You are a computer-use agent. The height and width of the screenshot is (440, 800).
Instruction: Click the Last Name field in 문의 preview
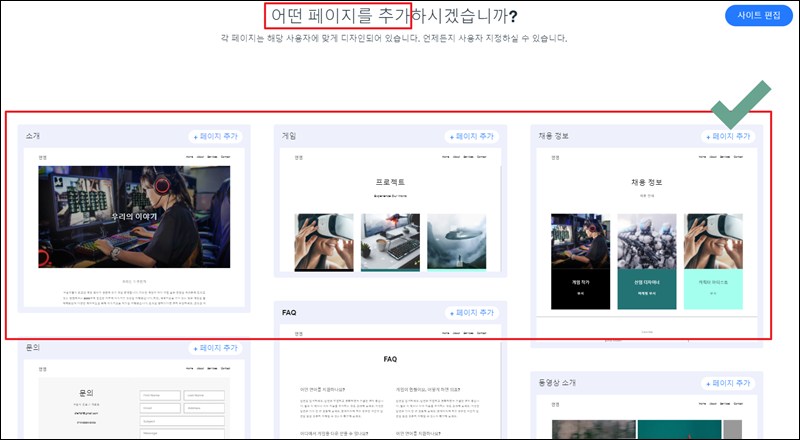[x=204, y=396]
